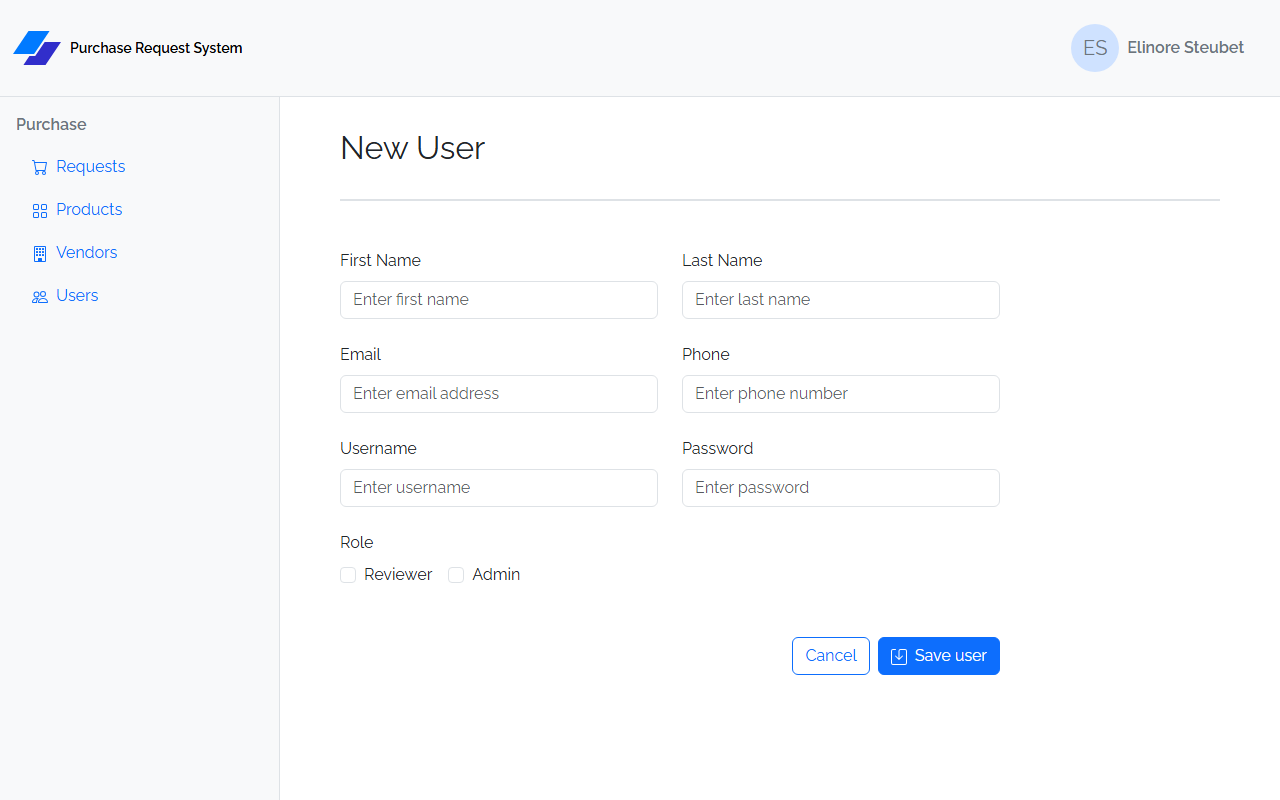The width and height of the screenshot is (1280, 800).
Task: Click the Cancel button
Action: [831, 656]
